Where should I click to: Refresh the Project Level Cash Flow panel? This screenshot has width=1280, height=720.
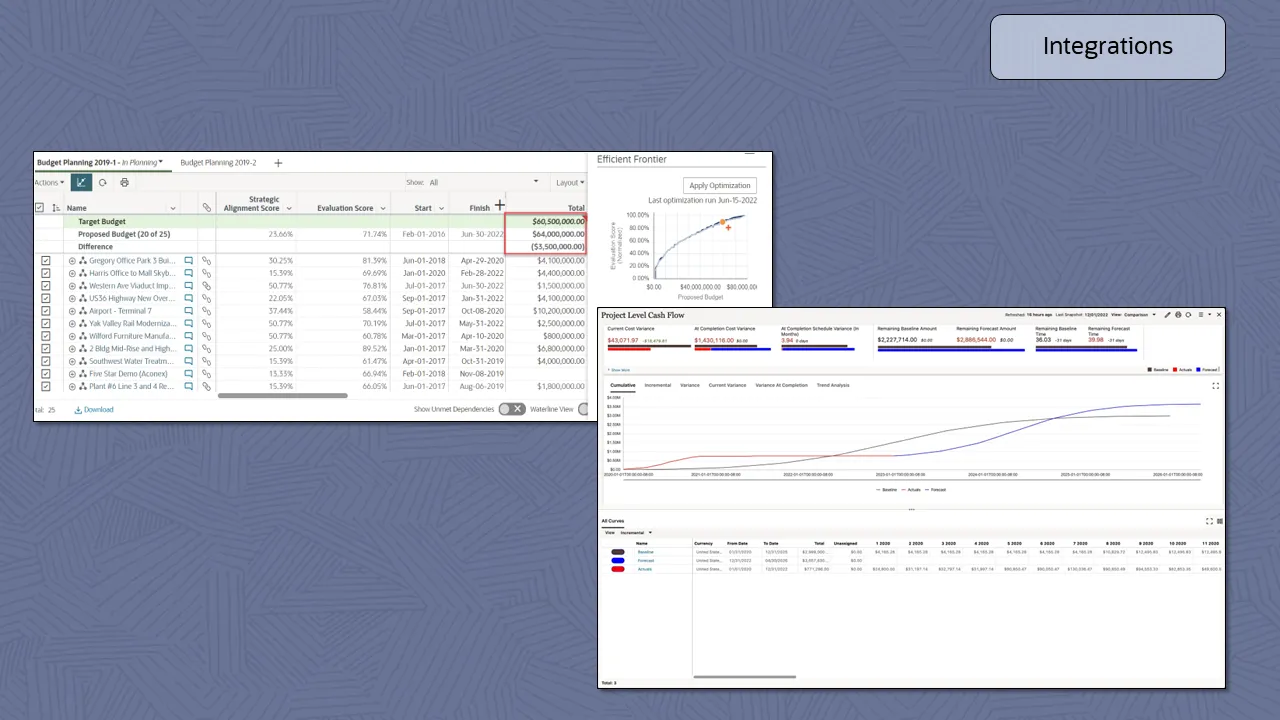tap(1188, 315)
